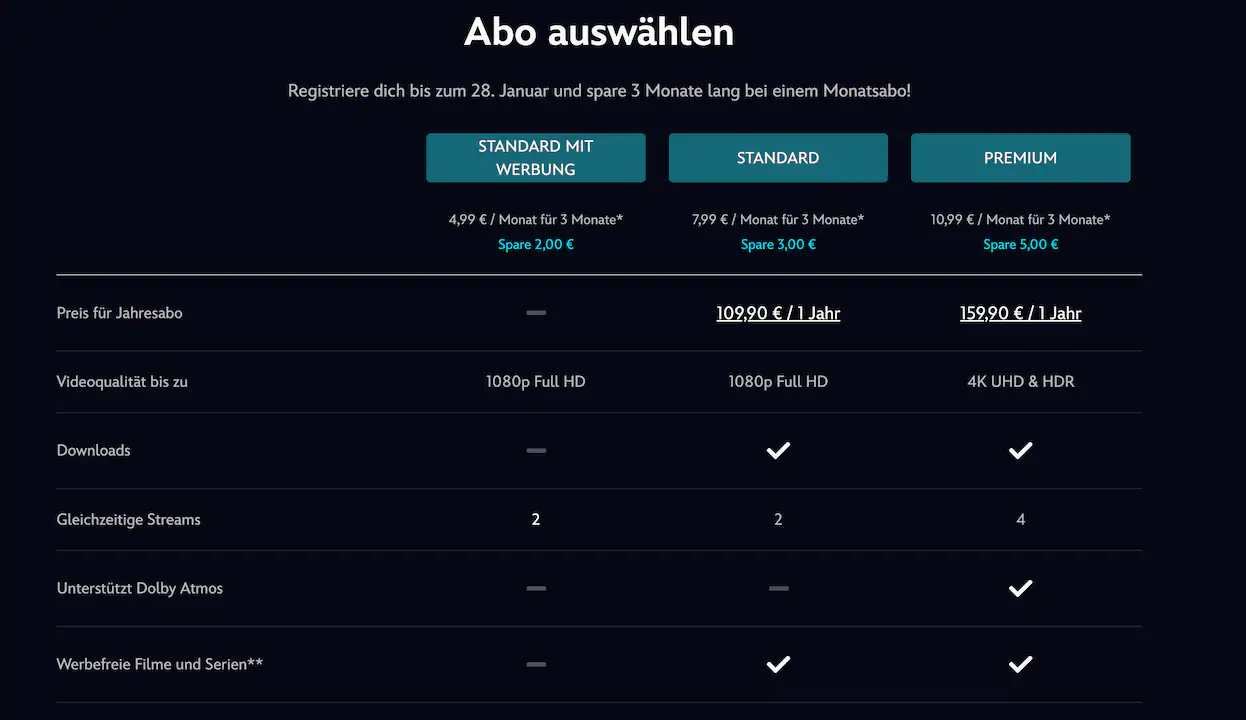Click the Spare 5,00 € savings label
This screenshot has height=720, width=1246.
[x=1020, y=243]
